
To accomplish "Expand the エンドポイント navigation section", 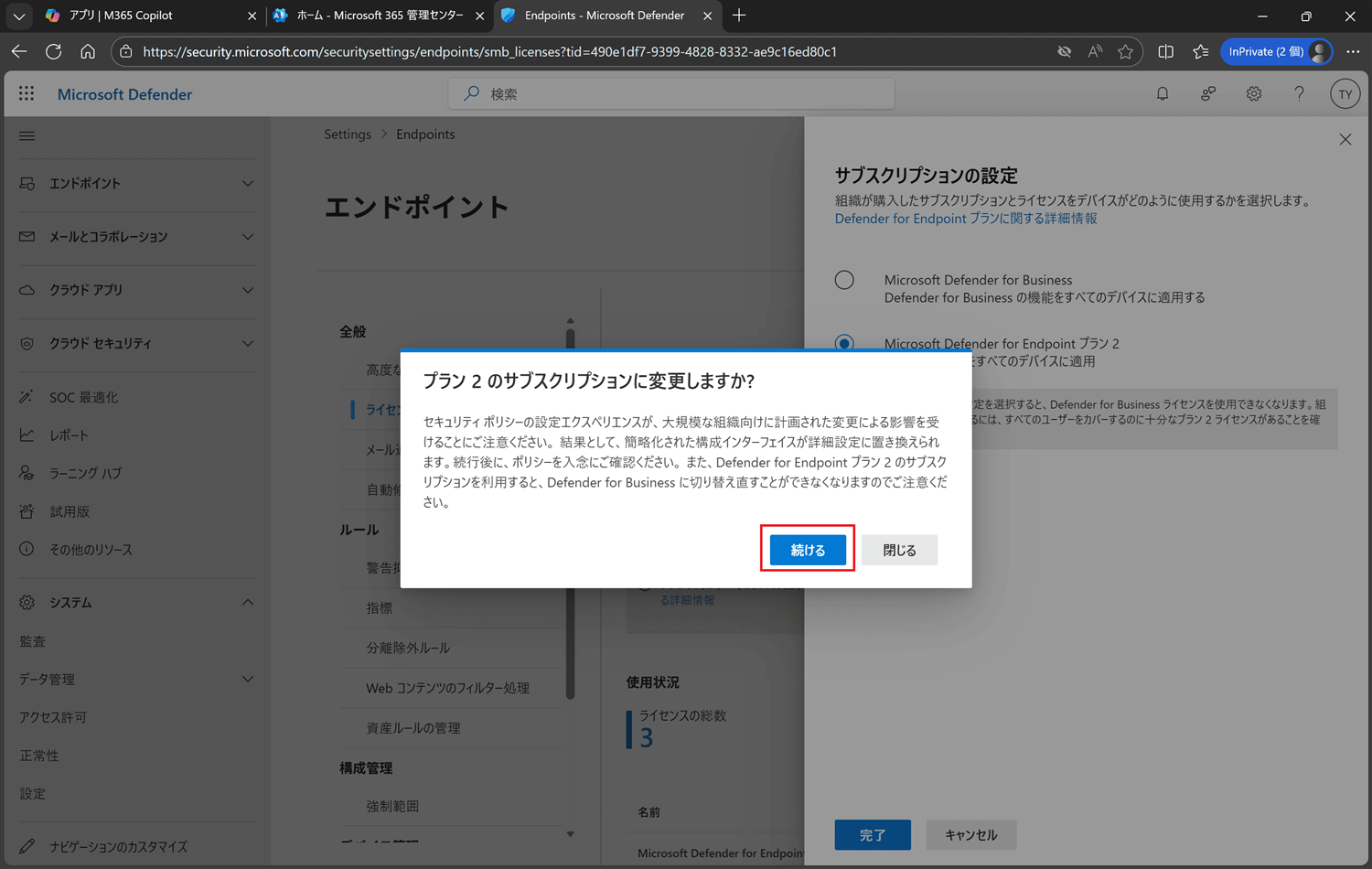I will point(248,184).
